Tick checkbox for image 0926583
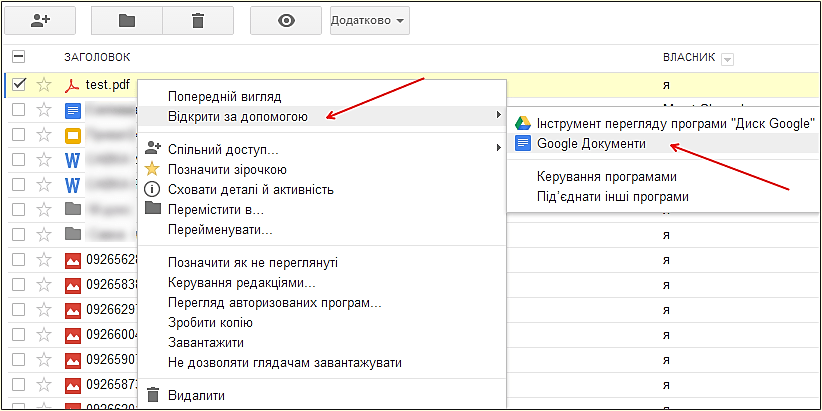Viewport: 822px width, 411px height. (18, 284)
